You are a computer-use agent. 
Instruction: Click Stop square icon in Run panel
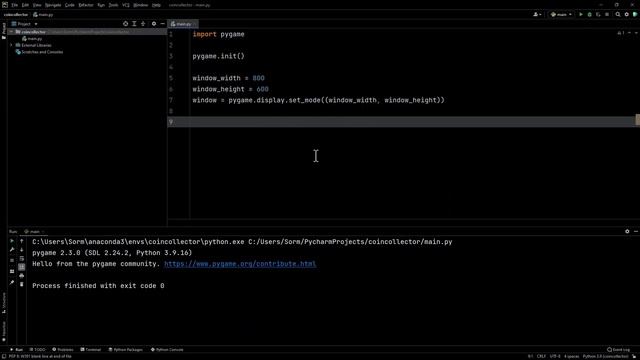pyautogui.click(x=12, y=260)
